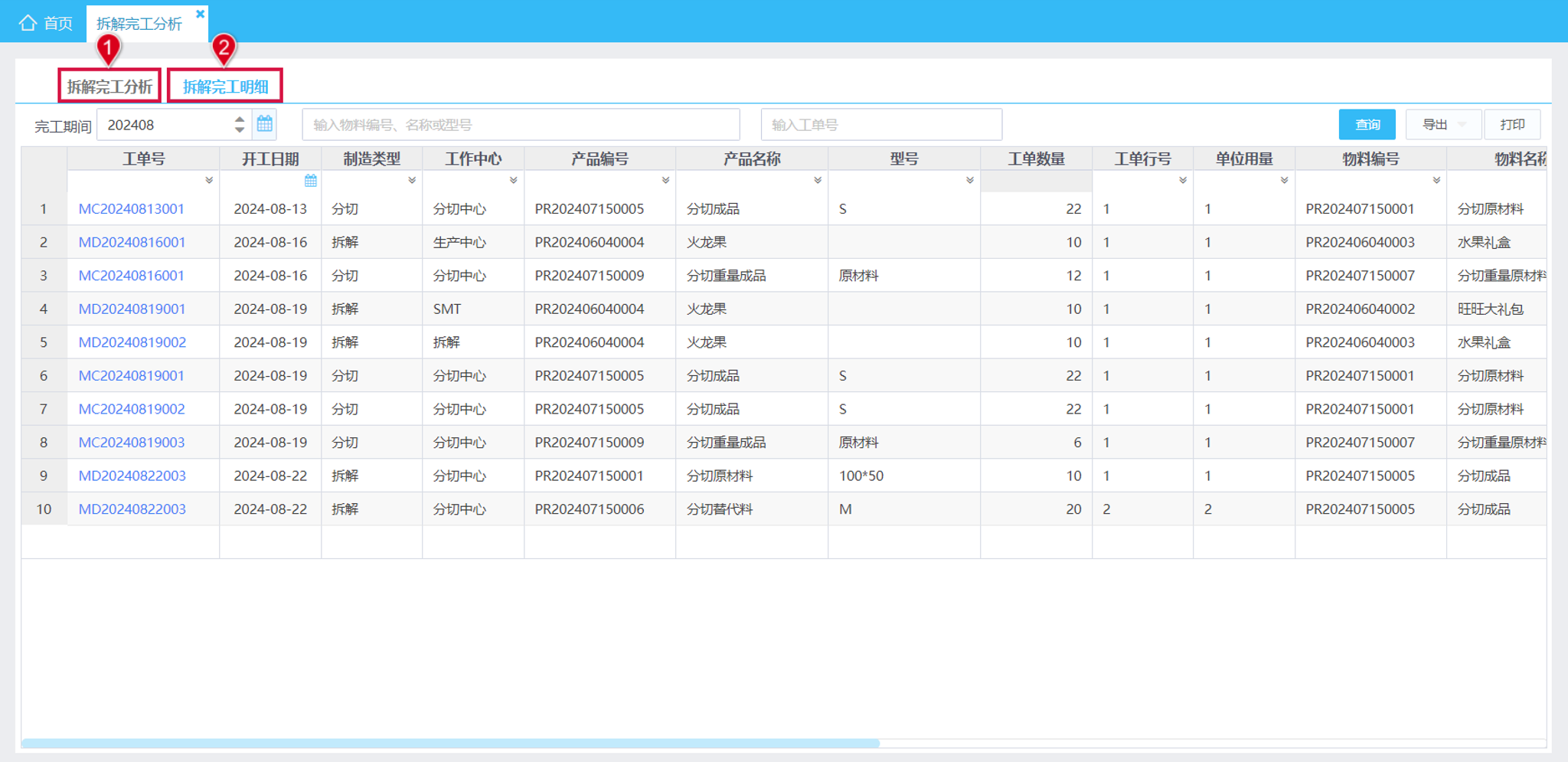Expand the 单位用量 column filter dropdown
Viewport: 1568px width, 762px height.
(1284, 181)
